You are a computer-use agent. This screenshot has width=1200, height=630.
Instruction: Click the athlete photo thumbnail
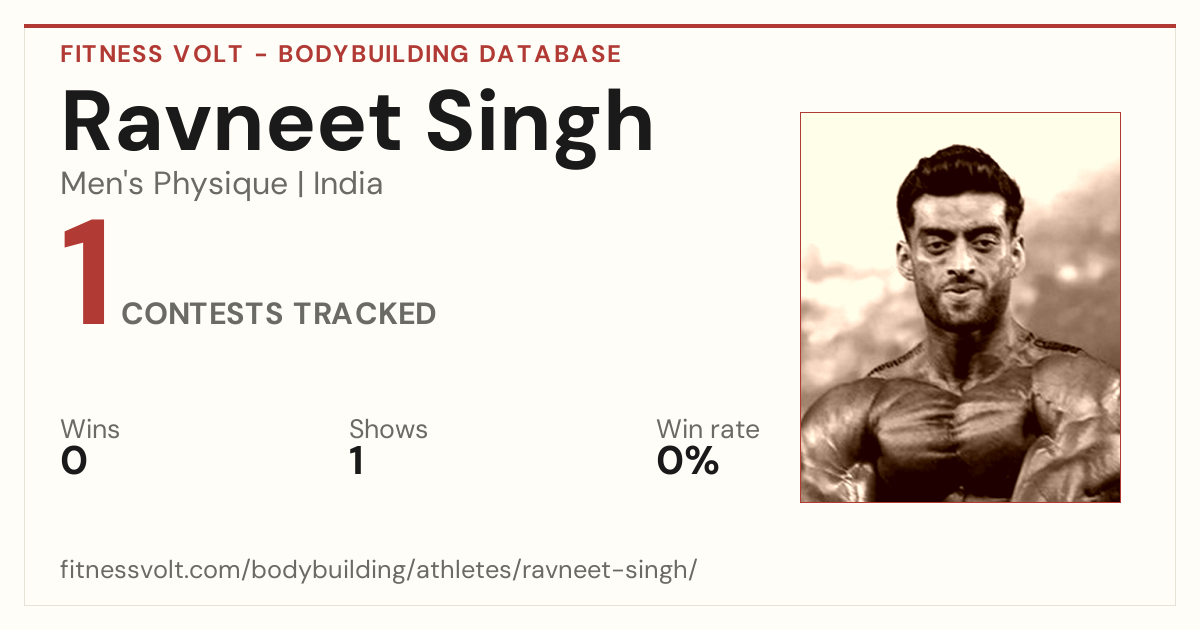[x=960, y=307]
